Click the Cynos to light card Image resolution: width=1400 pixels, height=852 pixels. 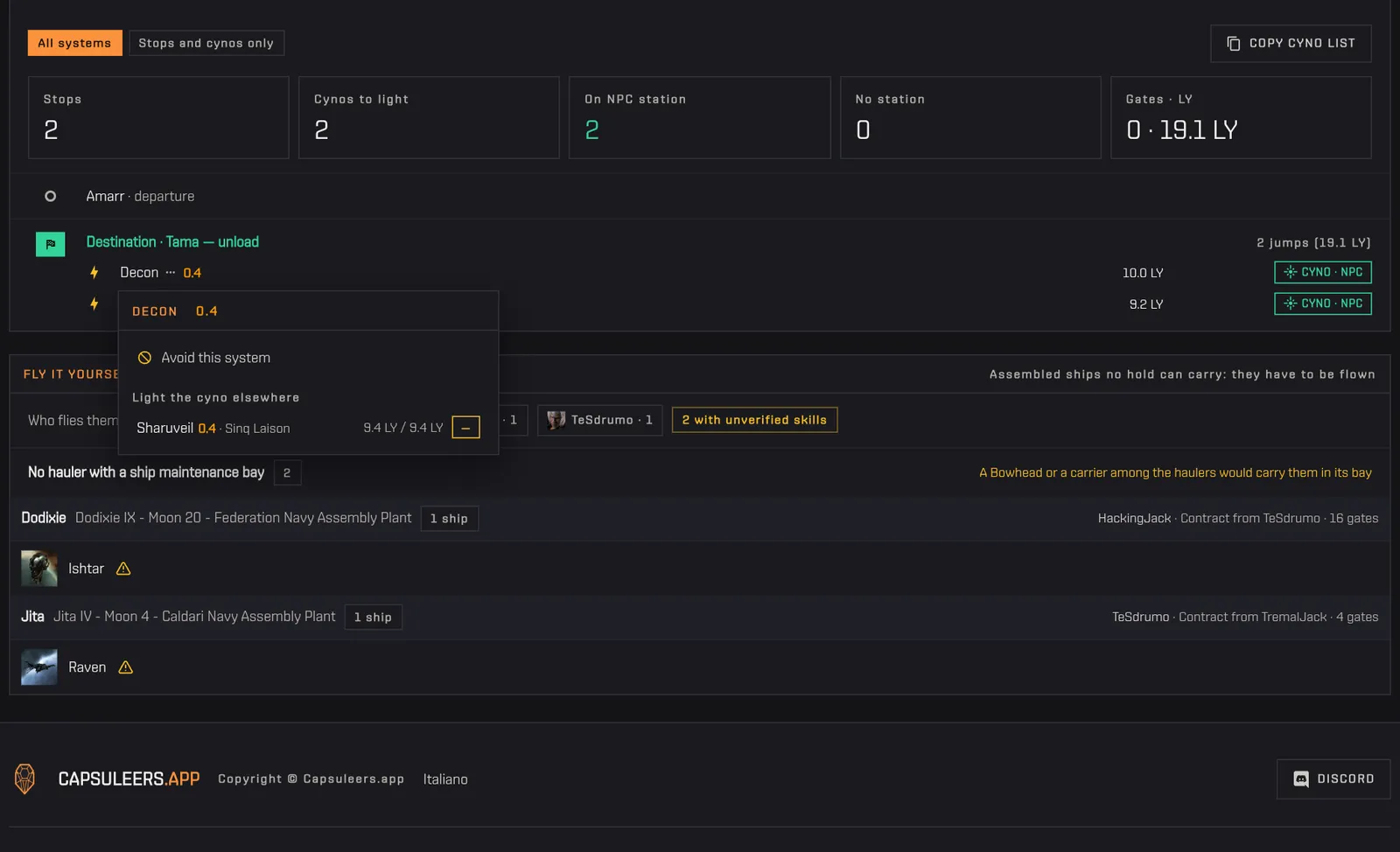(x=429, y=117)
